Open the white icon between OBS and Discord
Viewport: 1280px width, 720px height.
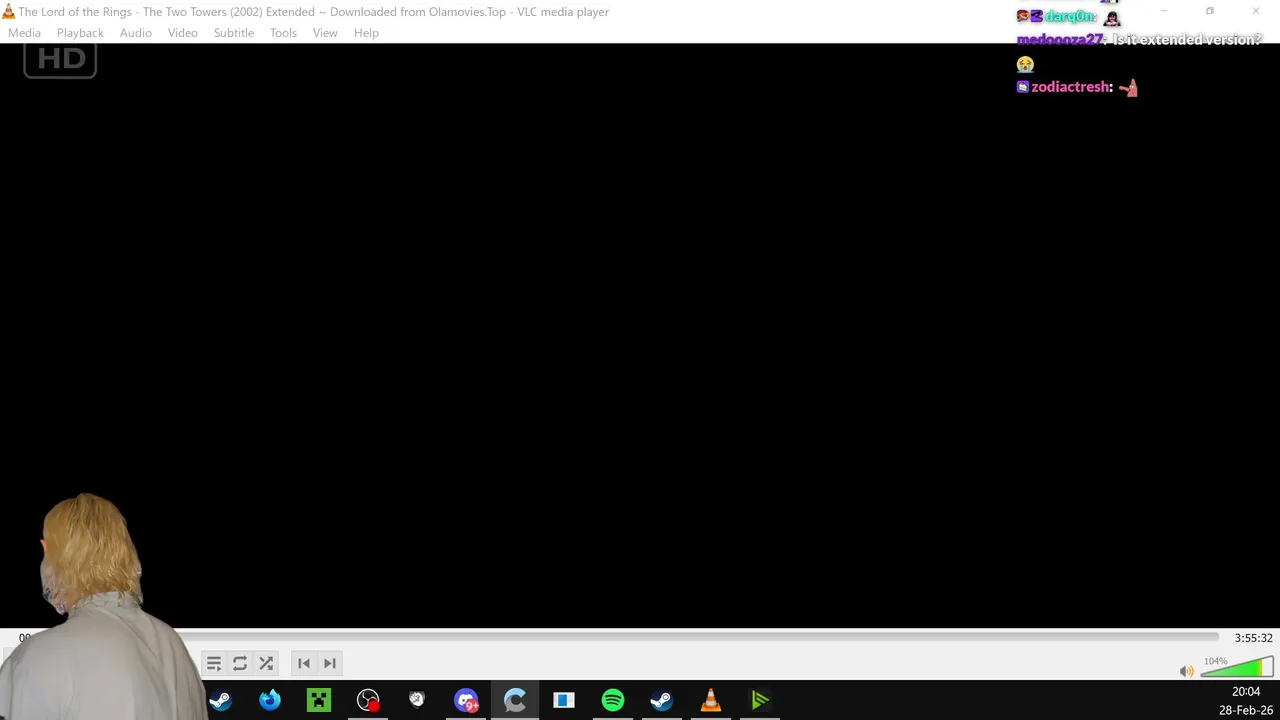tap(417, 701)
